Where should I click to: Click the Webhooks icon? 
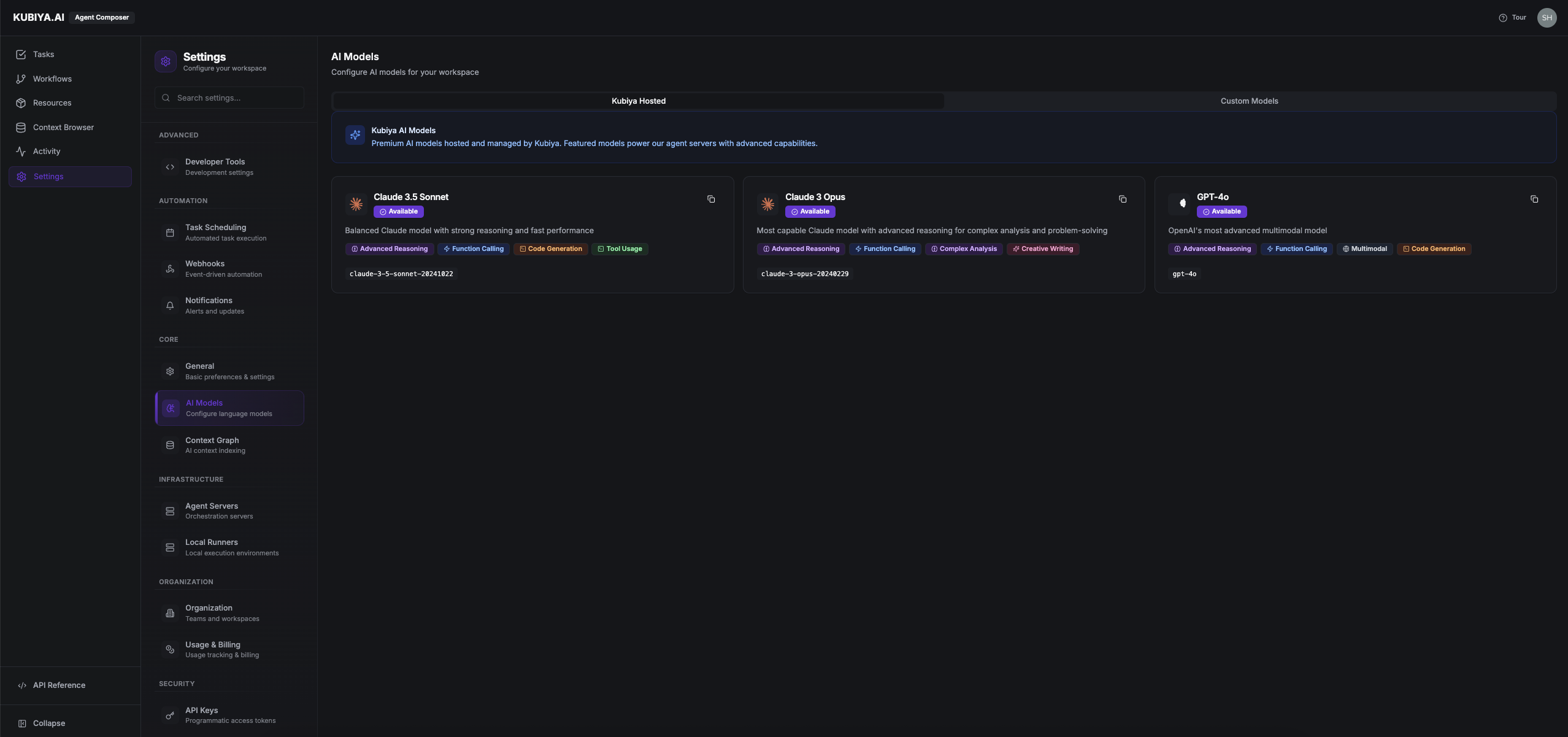click(170, 269)
